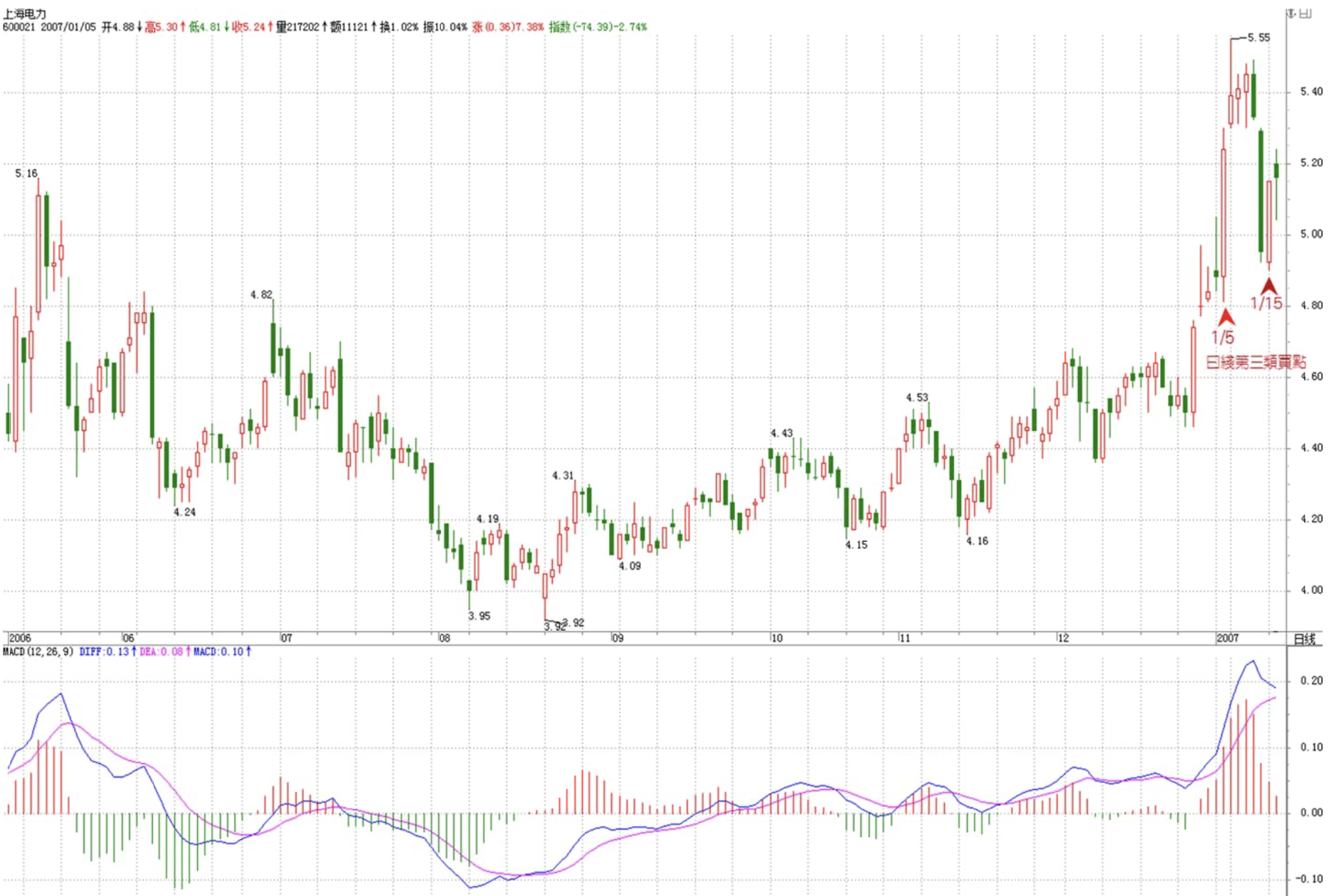Click the 日线第三類買點 annotation text
The image size is (1329, 896).
(1256, 362)
